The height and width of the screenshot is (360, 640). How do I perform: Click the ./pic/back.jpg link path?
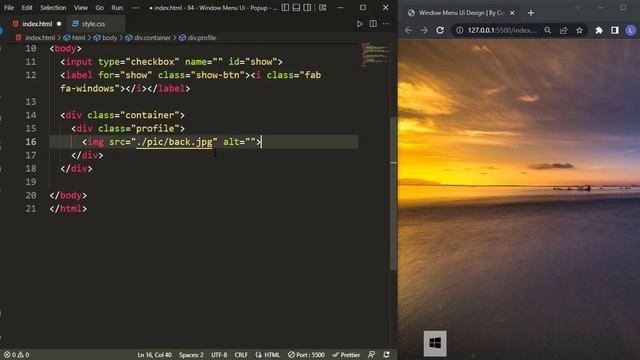[x=174, y=142]
